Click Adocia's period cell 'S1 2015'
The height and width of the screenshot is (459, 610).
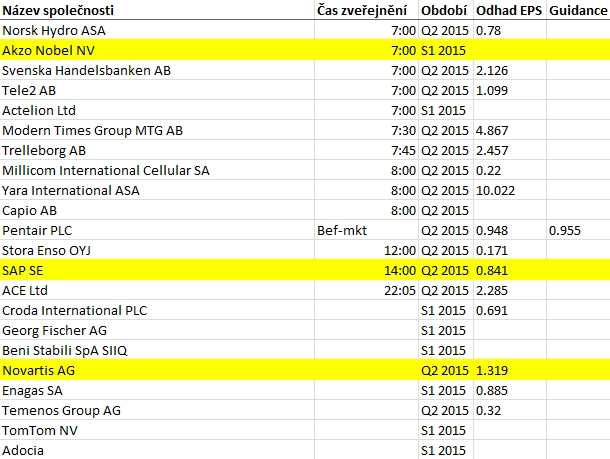click(446, 450)
